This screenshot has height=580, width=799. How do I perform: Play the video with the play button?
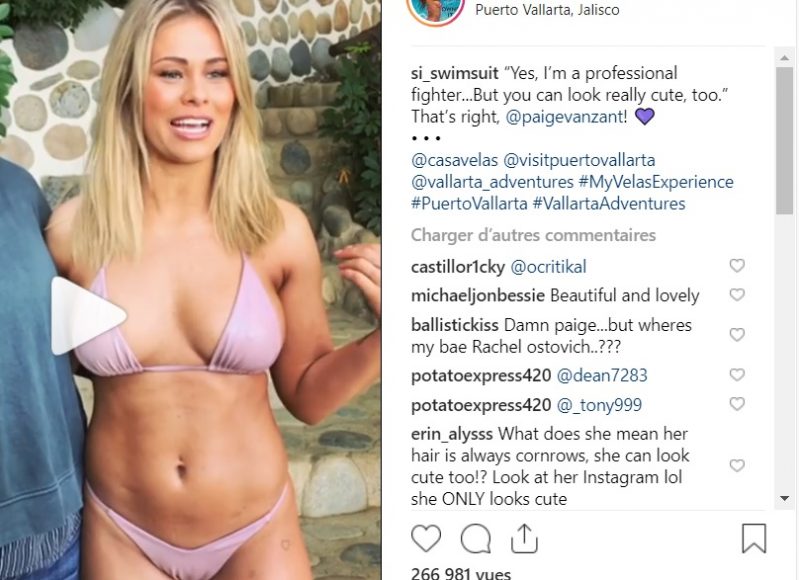[88, 316]
